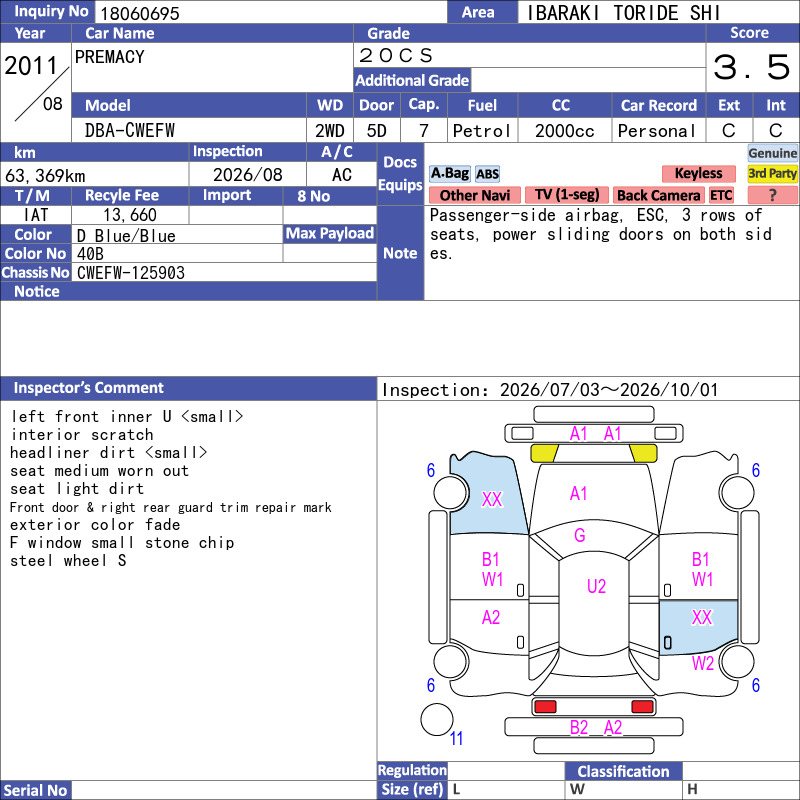Click the score value 3.5
This screenshot has height=800, width=800.
pos(752,67)
